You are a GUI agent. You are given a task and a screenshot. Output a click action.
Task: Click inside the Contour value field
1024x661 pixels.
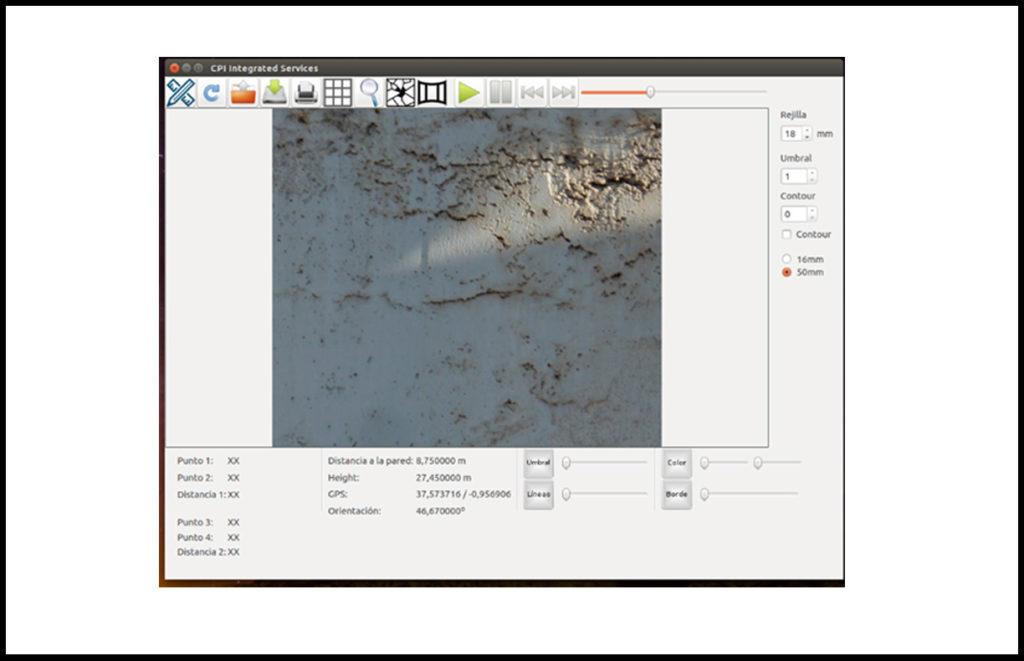(793, 214)
